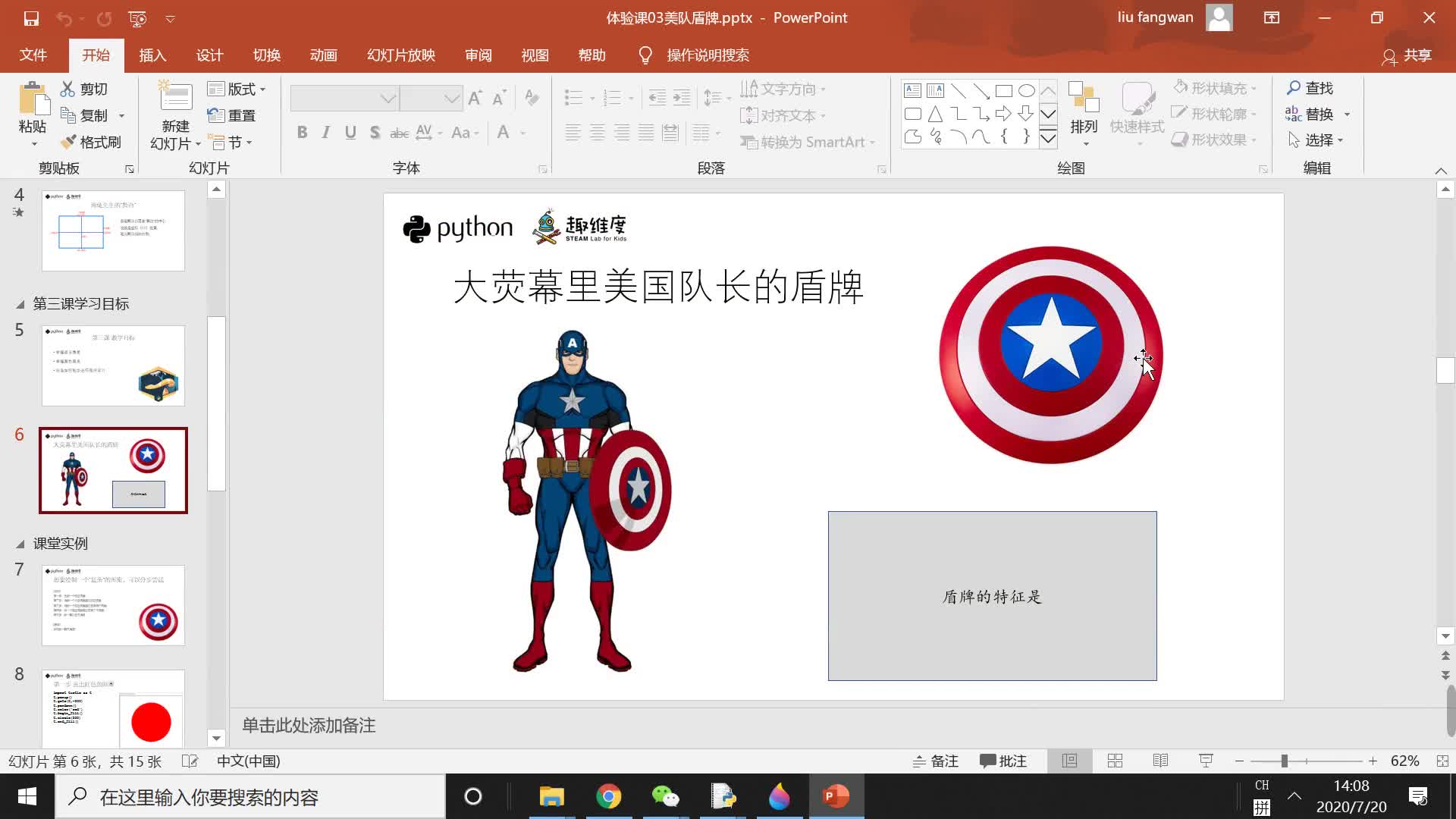Screen dimensions: 1456x819
Task: Select the text box shape icon
Action: (x=913, y=91)
